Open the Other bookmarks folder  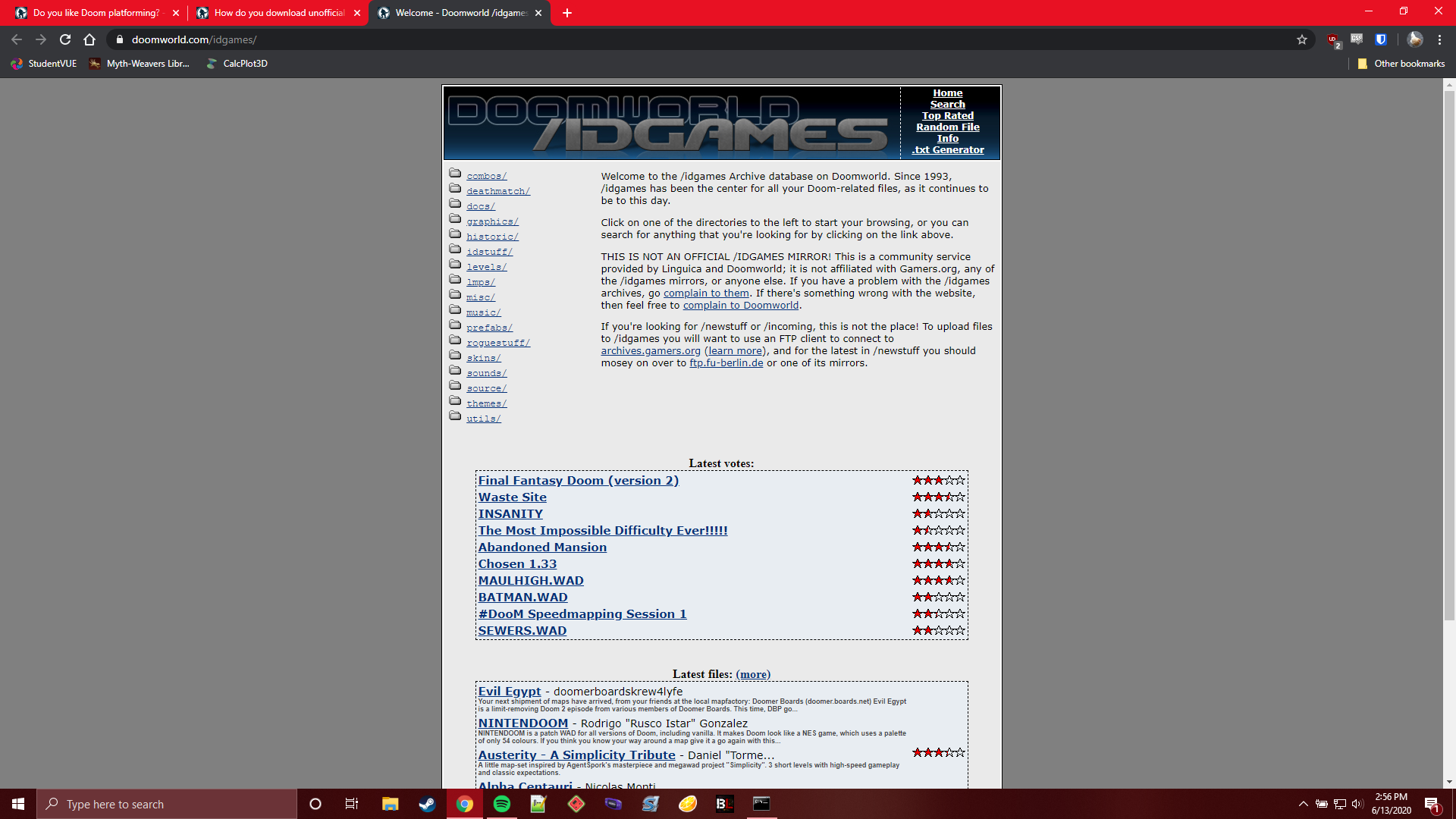1401,64
